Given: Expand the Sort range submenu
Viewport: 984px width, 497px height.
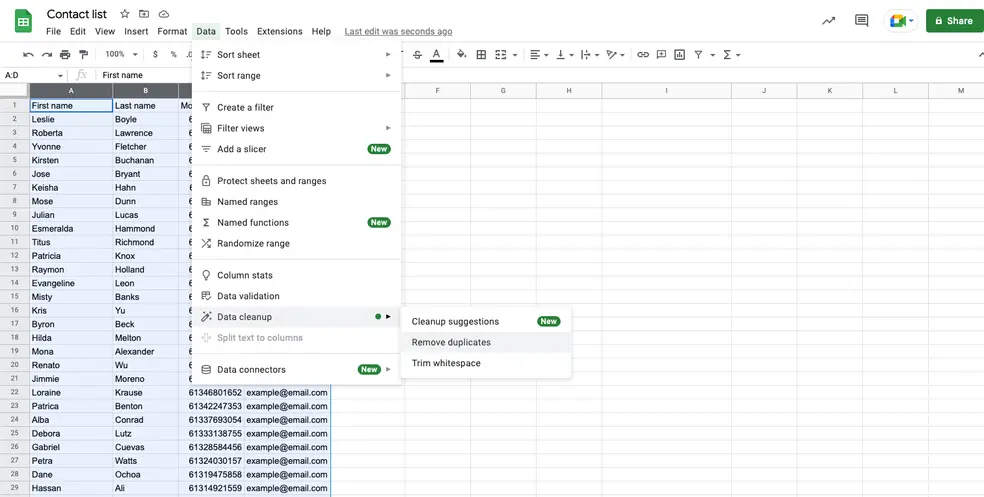Looking at the screenshot, I should coord(296,75).
